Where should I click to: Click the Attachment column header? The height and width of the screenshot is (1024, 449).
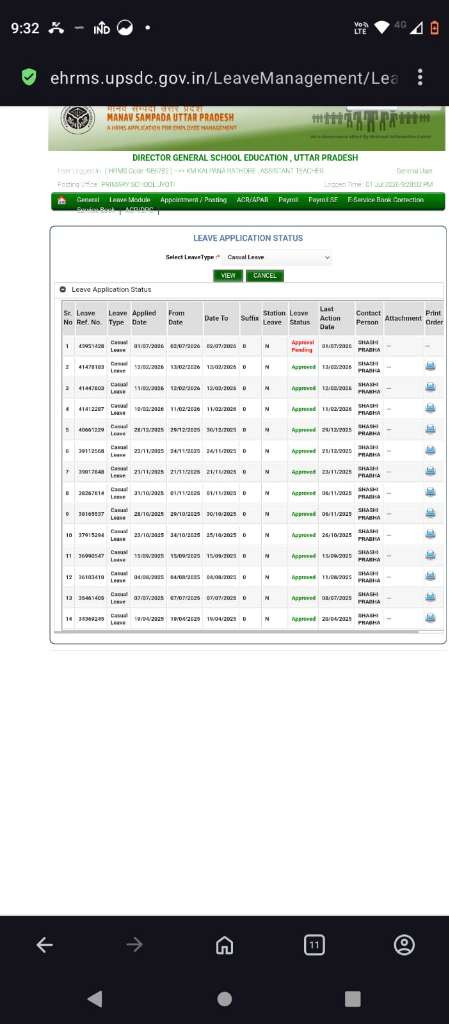403,318
